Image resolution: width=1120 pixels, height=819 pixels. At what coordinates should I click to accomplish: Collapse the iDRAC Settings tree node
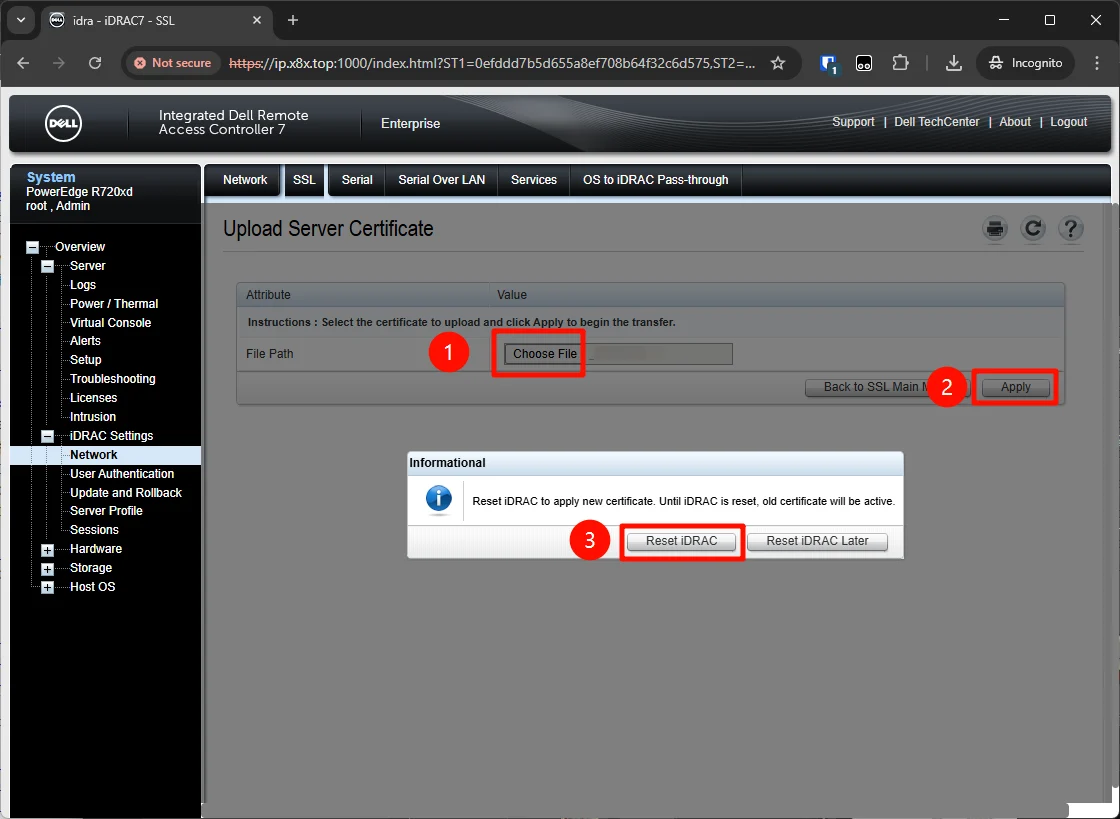[47, 436]
